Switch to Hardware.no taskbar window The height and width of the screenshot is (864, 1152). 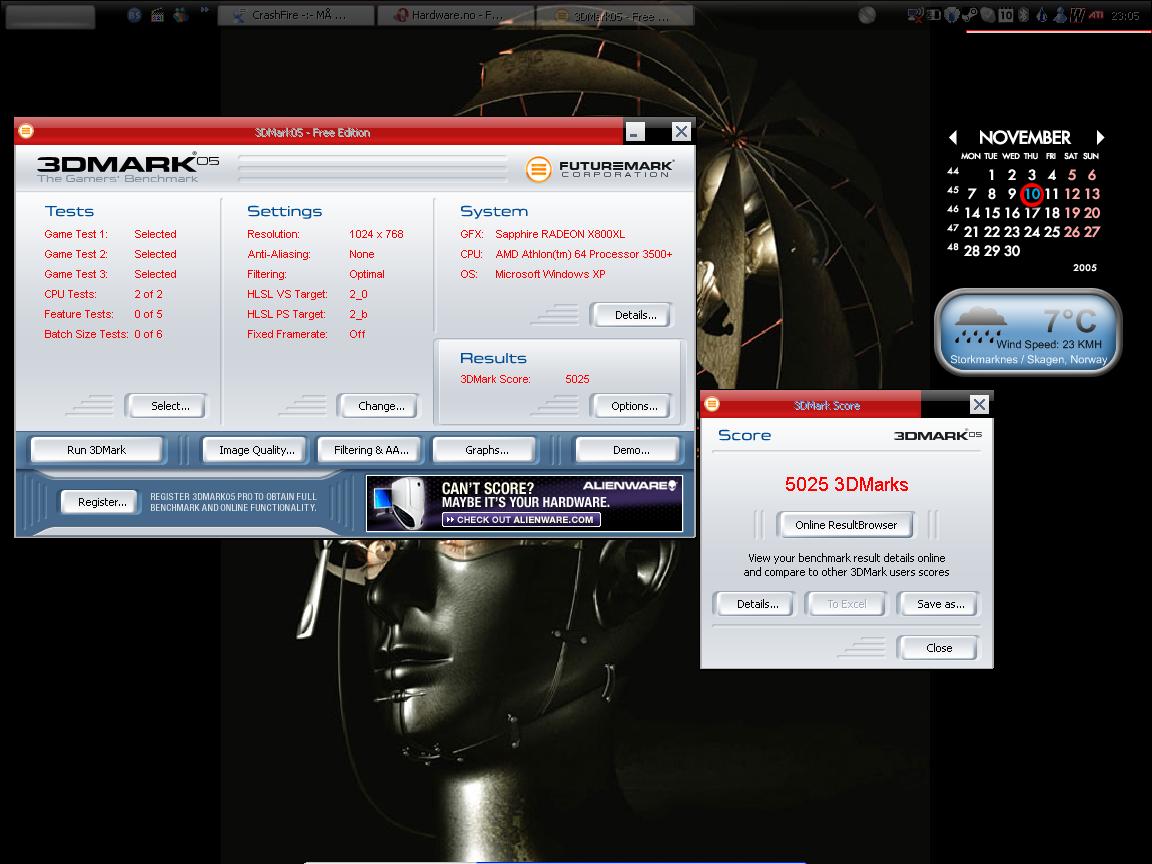click(x=456, y=15)
